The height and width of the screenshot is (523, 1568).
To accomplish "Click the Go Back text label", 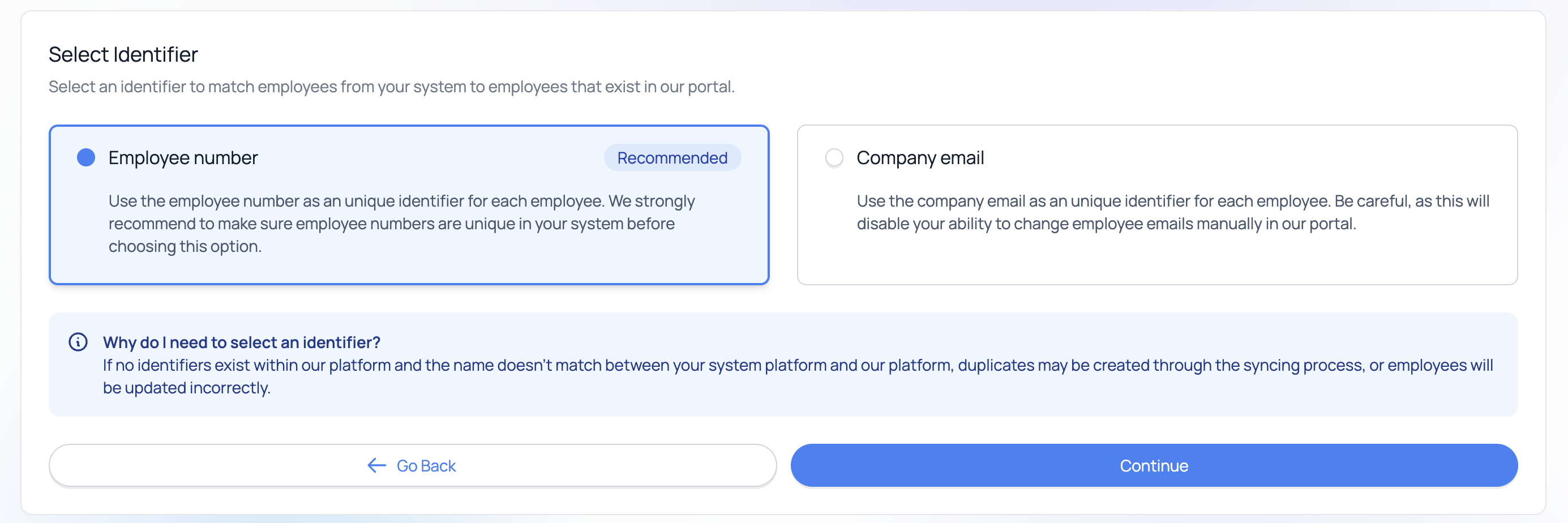I will [426, 466].
